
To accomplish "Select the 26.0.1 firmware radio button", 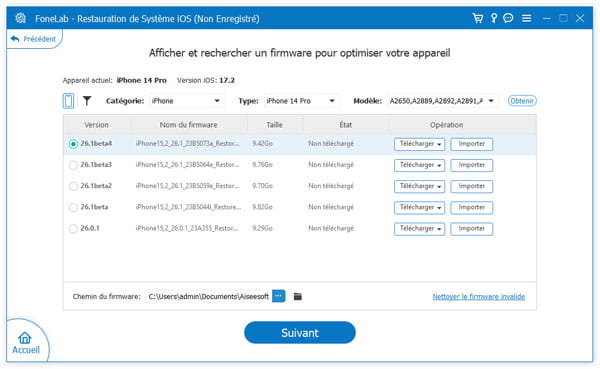I will 73,229.
